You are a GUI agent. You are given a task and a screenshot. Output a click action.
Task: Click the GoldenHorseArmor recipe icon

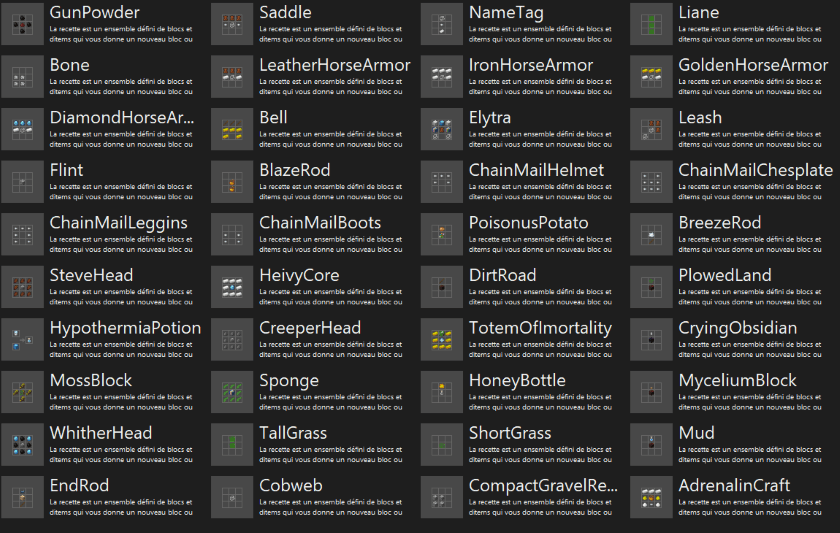[x=652, y=77]
